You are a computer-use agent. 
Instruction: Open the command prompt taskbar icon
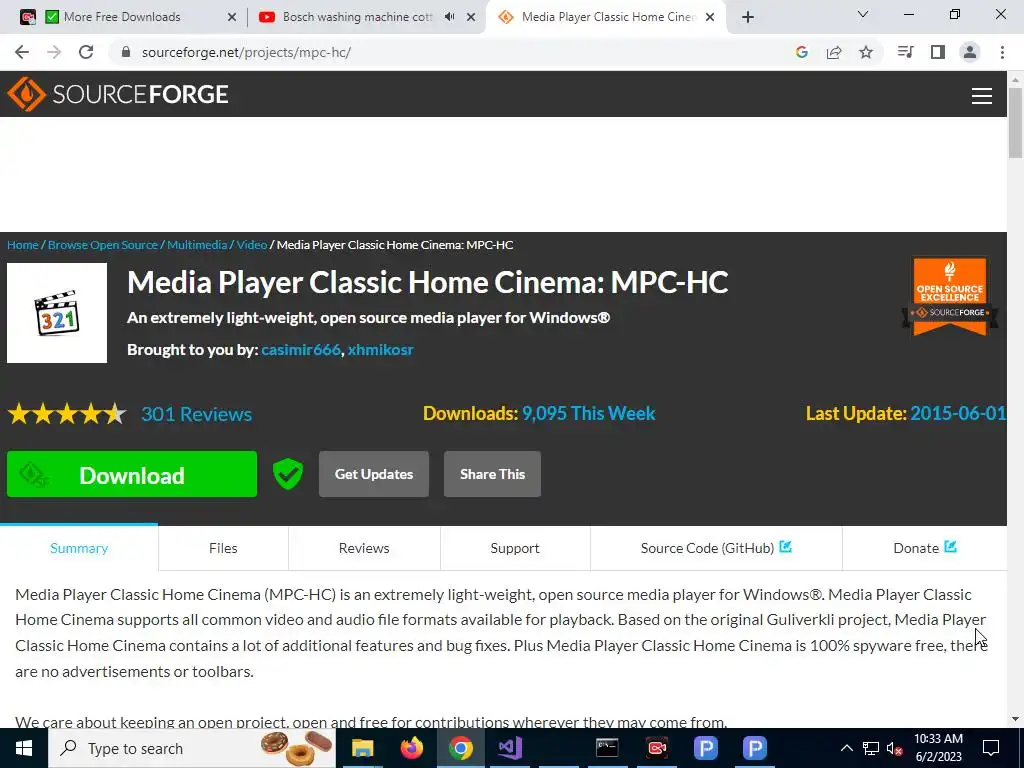[x=607, y=748]
